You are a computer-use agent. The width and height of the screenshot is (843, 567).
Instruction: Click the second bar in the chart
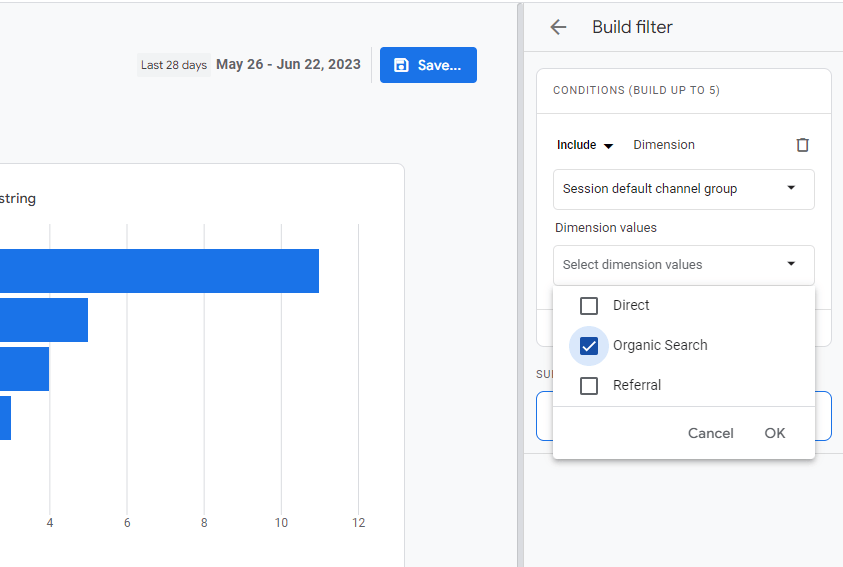click(x=44, y=320)
